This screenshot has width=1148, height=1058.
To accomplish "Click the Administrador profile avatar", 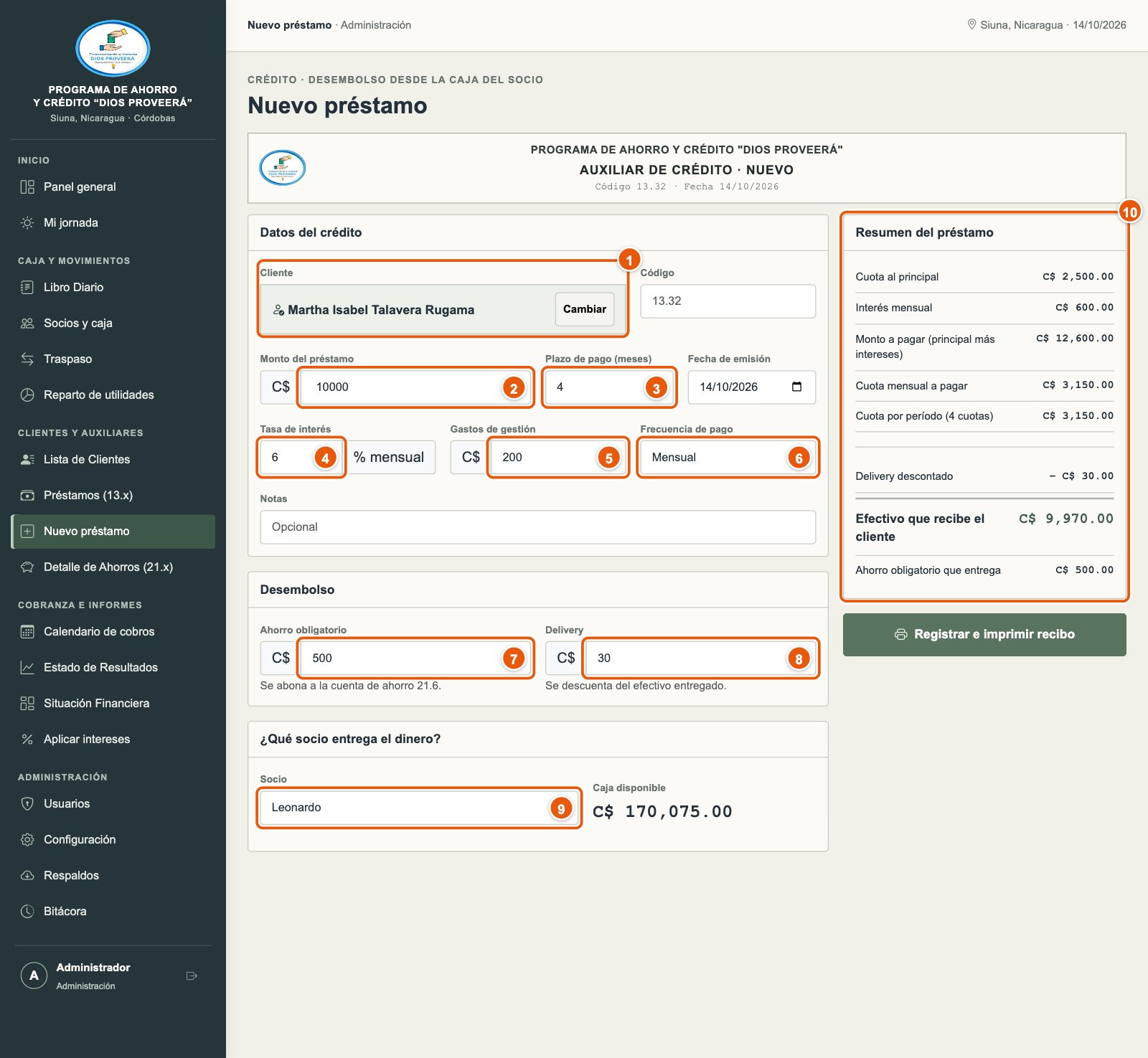I will coord(34,976).
